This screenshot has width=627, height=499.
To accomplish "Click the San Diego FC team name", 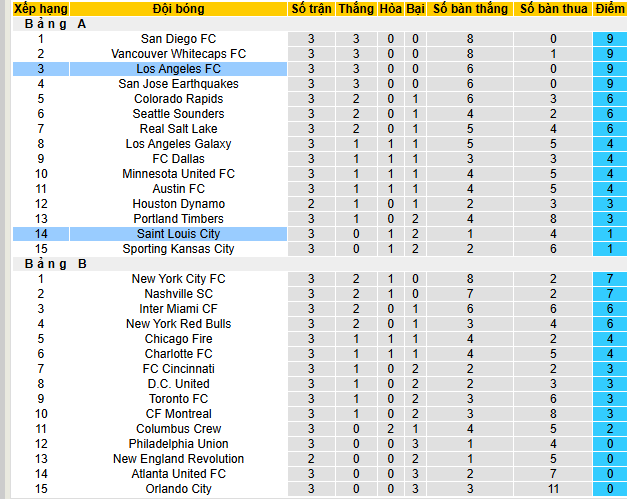I will (x=178, y=39).
